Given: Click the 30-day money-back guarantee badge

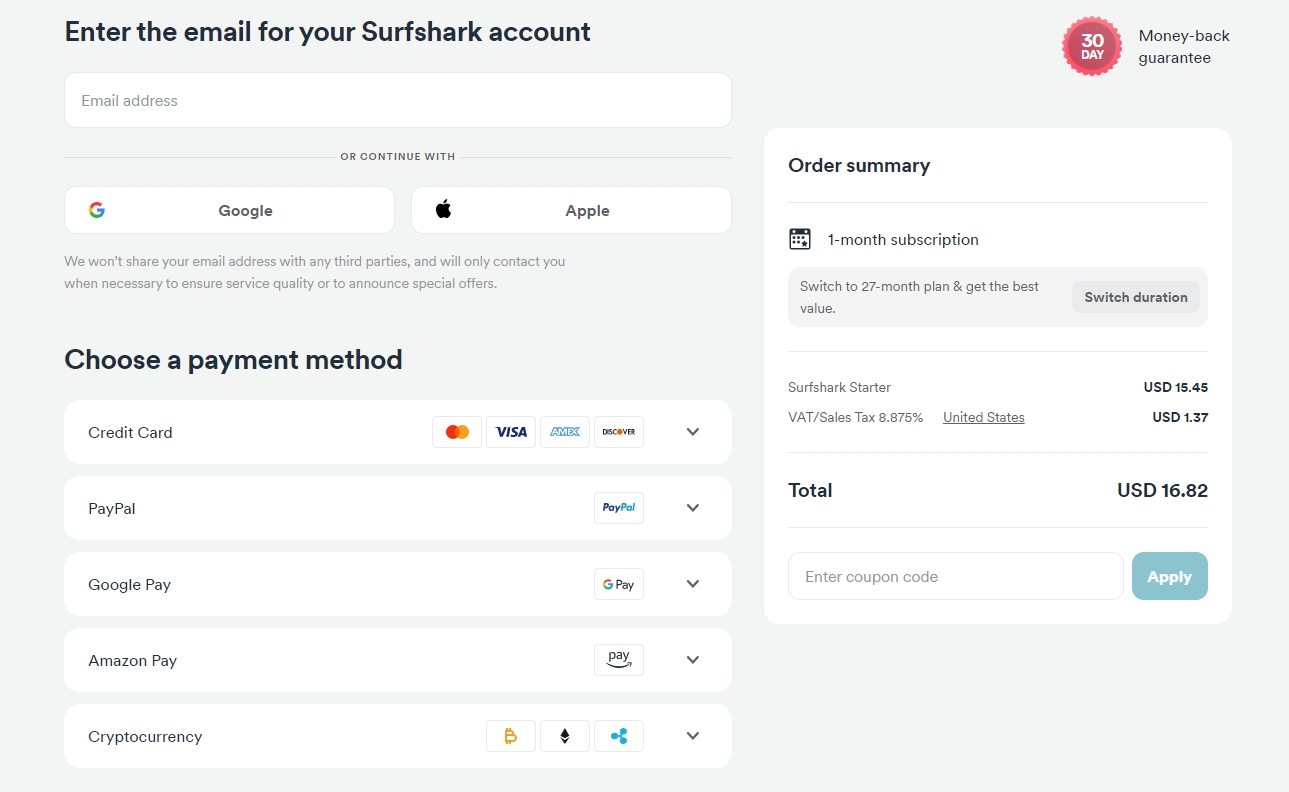Looking at the screenshot, I should (x=1092, y=46).
